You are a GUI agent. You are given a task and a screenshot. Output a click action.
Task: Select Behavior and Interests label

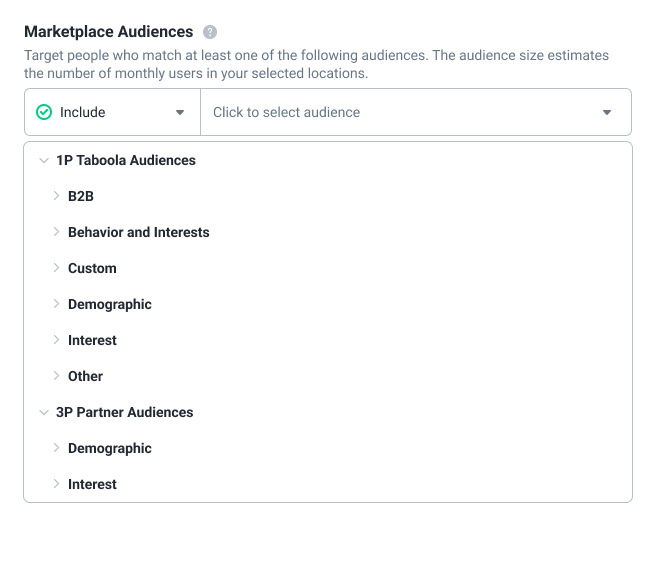pyautogui.click(x=138, y=232)
